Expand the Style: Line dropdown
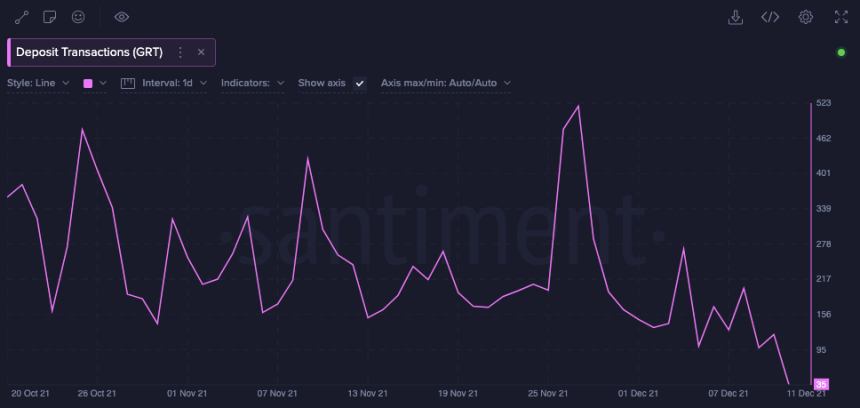The height and width of the screenshot is (408, 860). (x=38, y=83)
